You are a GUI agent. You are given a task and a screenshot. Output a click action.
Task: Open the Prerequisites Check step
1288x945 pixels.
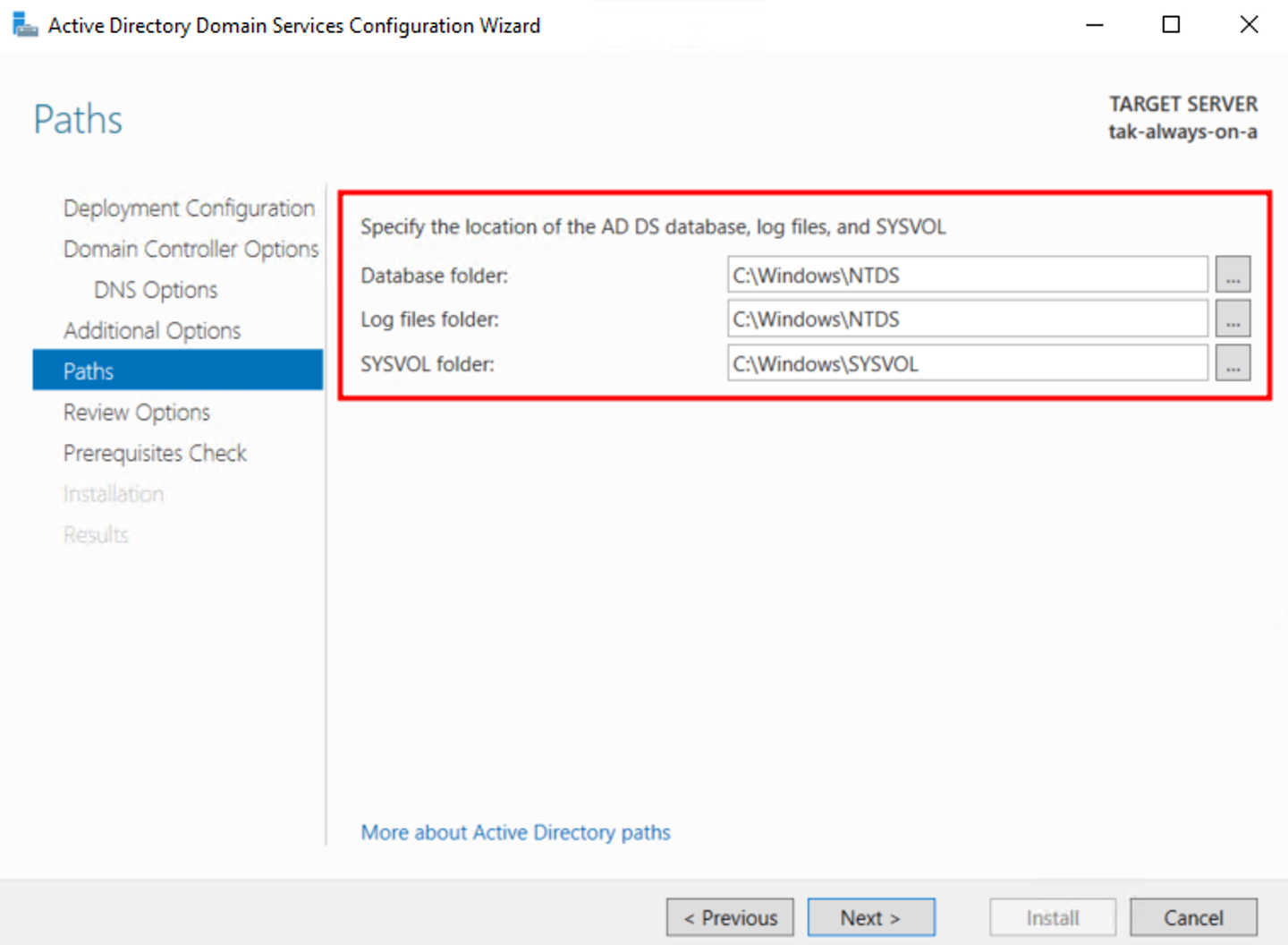coord(155,453)
